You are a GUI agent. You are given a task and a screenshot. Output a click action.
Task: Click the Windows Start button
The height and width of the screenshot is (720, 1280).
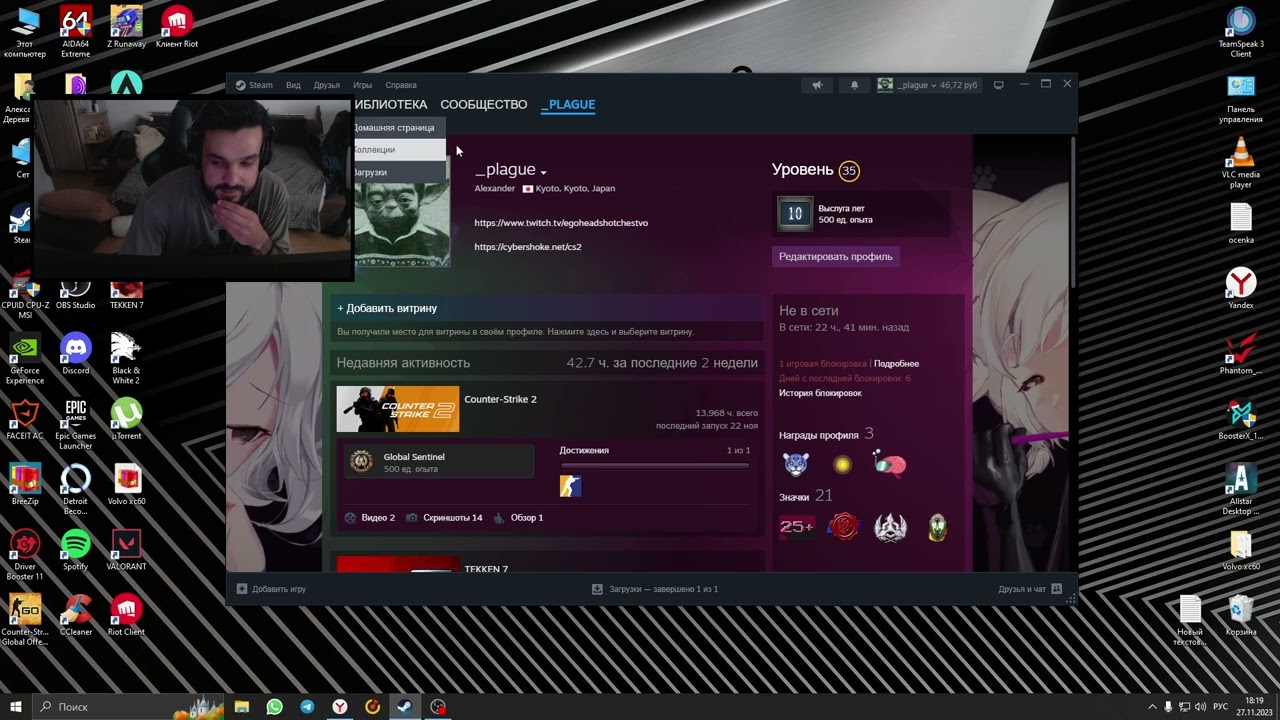point(15,707)
